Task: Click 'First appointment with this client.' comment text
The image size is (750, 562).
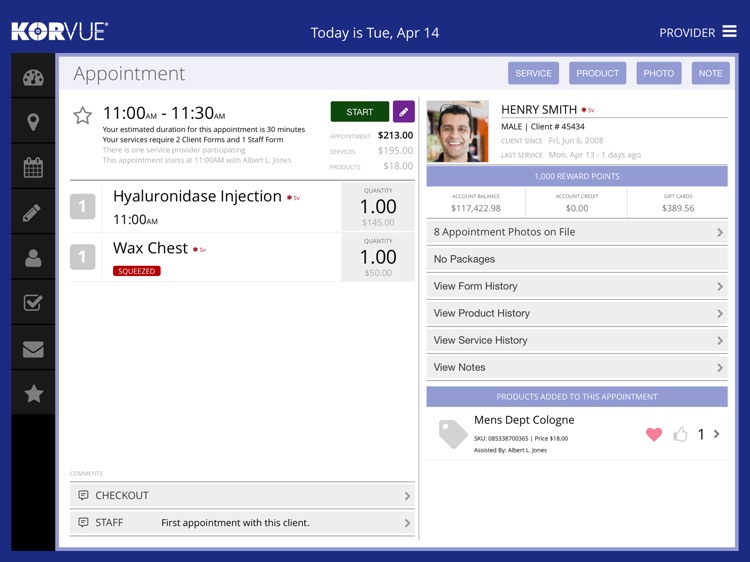Action: [235, 523]
